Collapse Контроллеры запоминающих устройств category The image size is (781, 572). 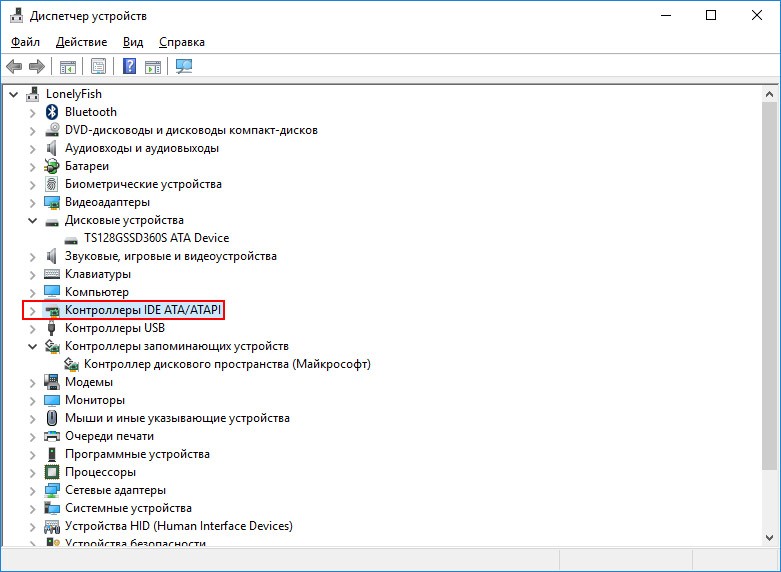point(32,346)
